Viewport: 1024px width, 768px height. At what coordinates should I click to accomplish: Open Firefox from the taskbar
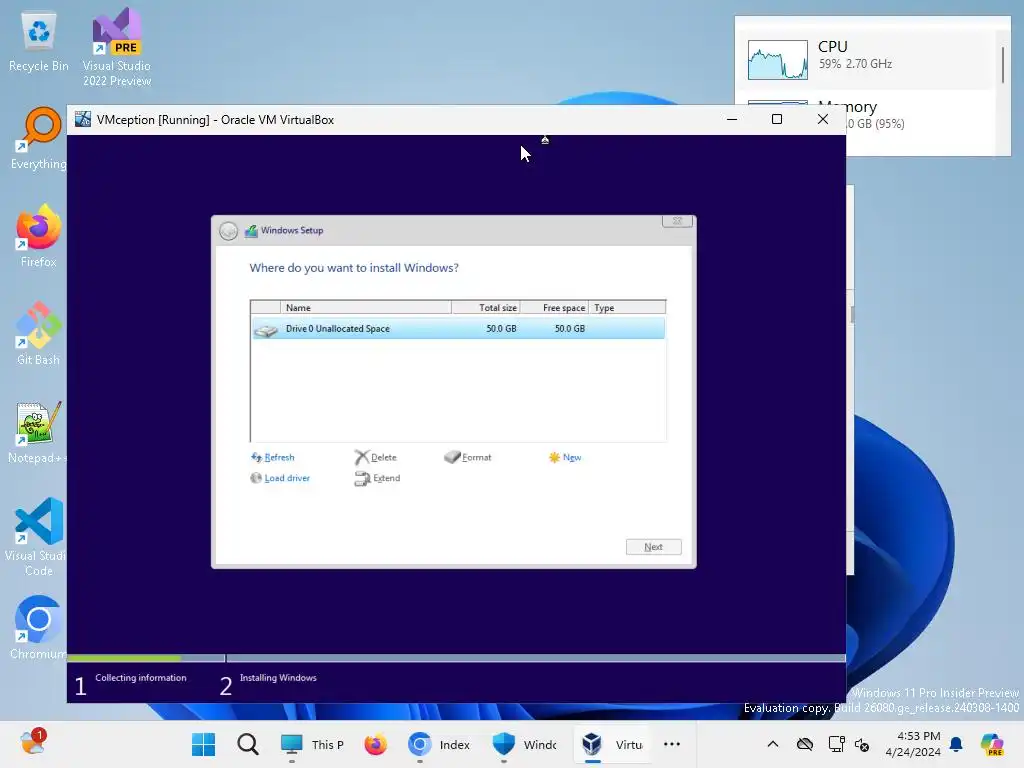point(376,744)
